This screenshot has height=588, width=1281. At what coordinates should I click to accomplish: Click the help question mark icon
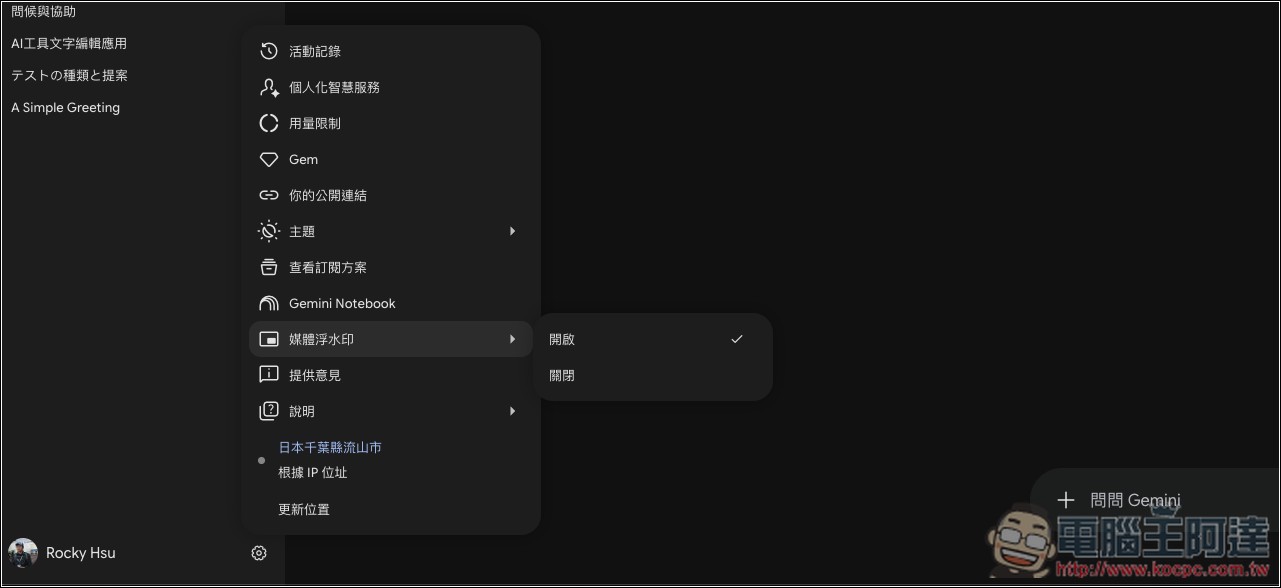pos(269,411)
